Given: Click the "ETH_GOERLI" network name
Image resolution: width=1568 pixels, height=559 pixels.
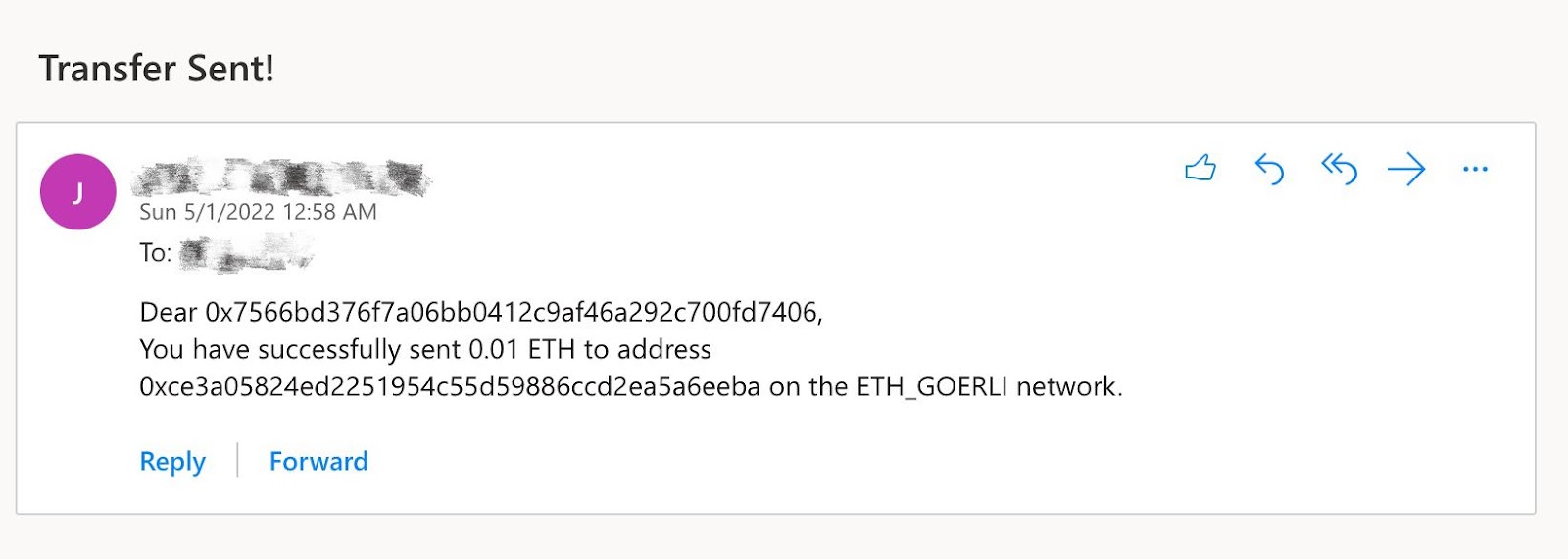Looking at the screenshot, I should (x=932, y=387).
